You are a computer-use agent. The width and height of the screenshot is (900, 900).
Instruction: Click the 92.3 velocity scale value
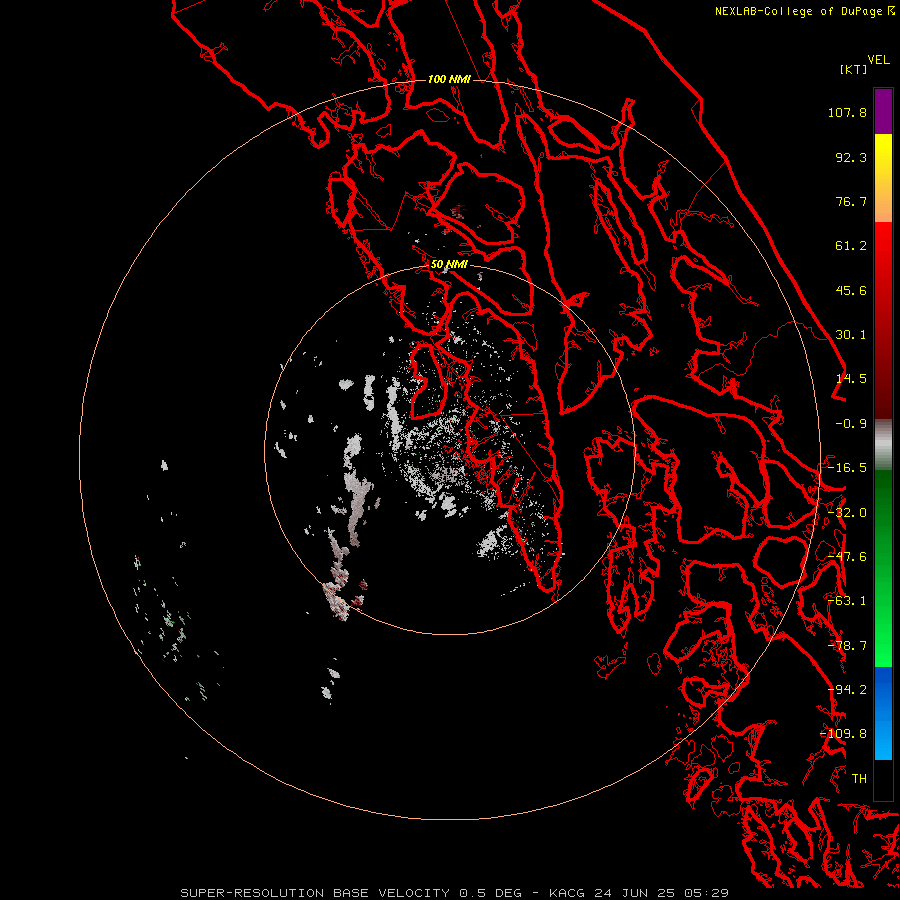coord(851,157)
